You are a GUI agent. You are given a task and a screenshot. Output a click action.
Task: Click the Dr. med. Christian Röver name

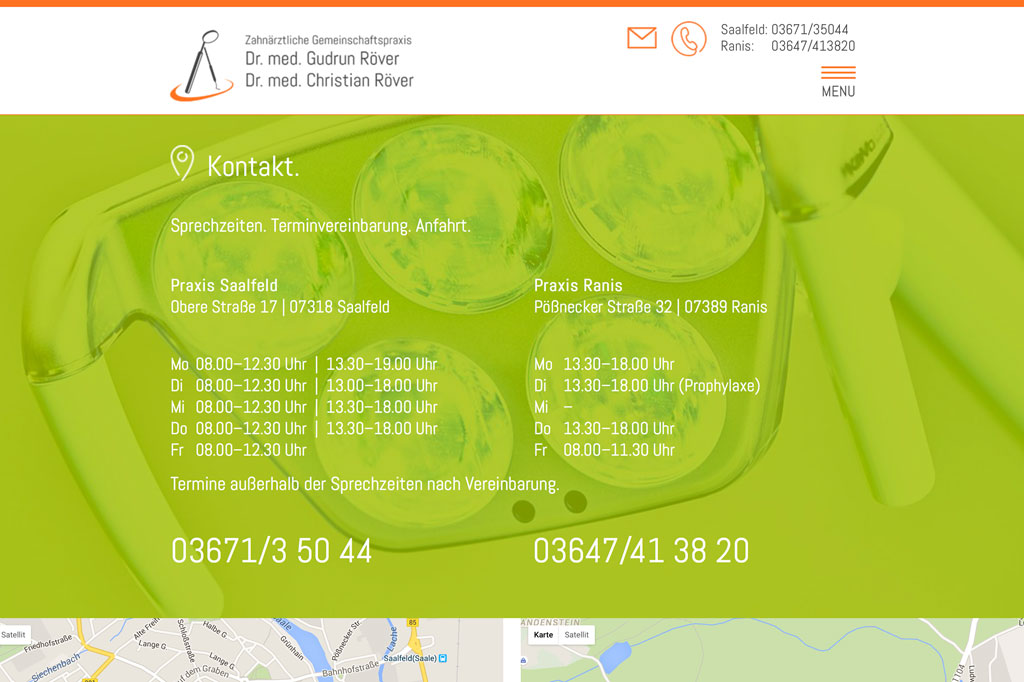click(329, 80)
